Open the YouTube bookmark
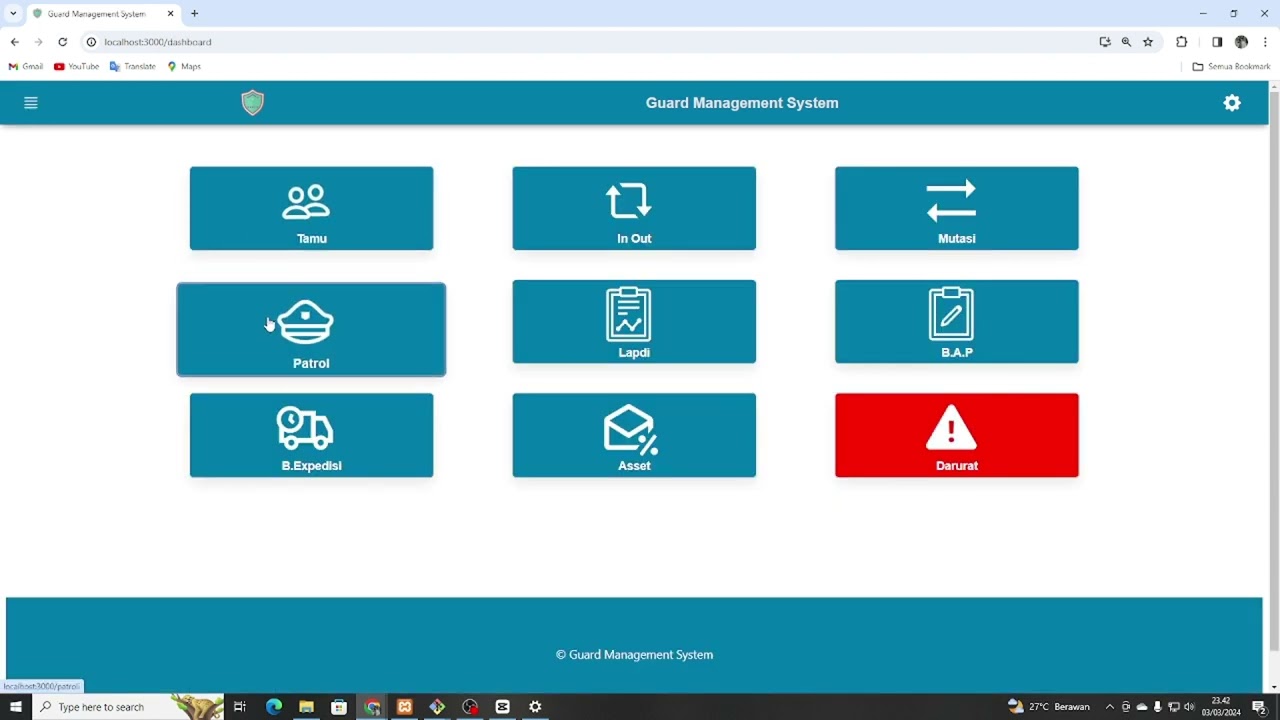Image resolution: width=1280 pixels, height=720 pixels. [x=77, y=66]
